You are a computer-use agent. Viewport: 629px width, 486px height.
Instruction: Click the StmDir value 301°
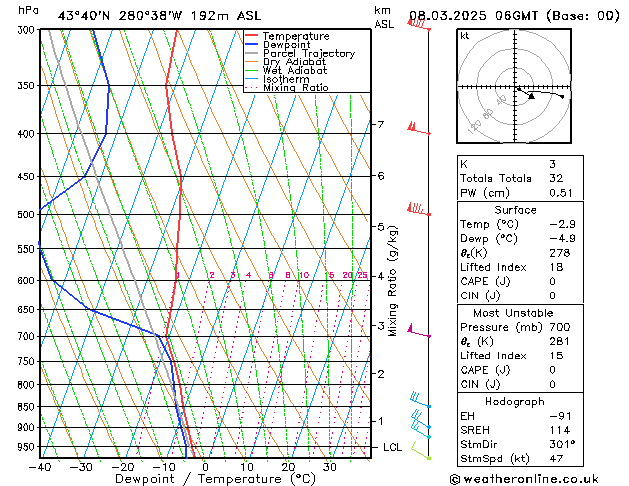[x=562, y=444]
